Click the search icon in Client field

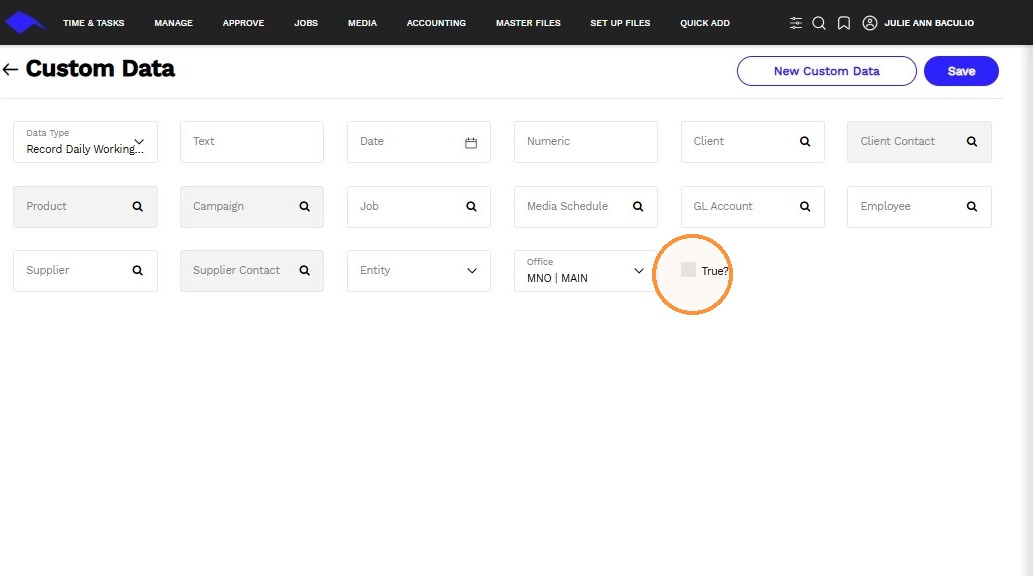(805, 142)
